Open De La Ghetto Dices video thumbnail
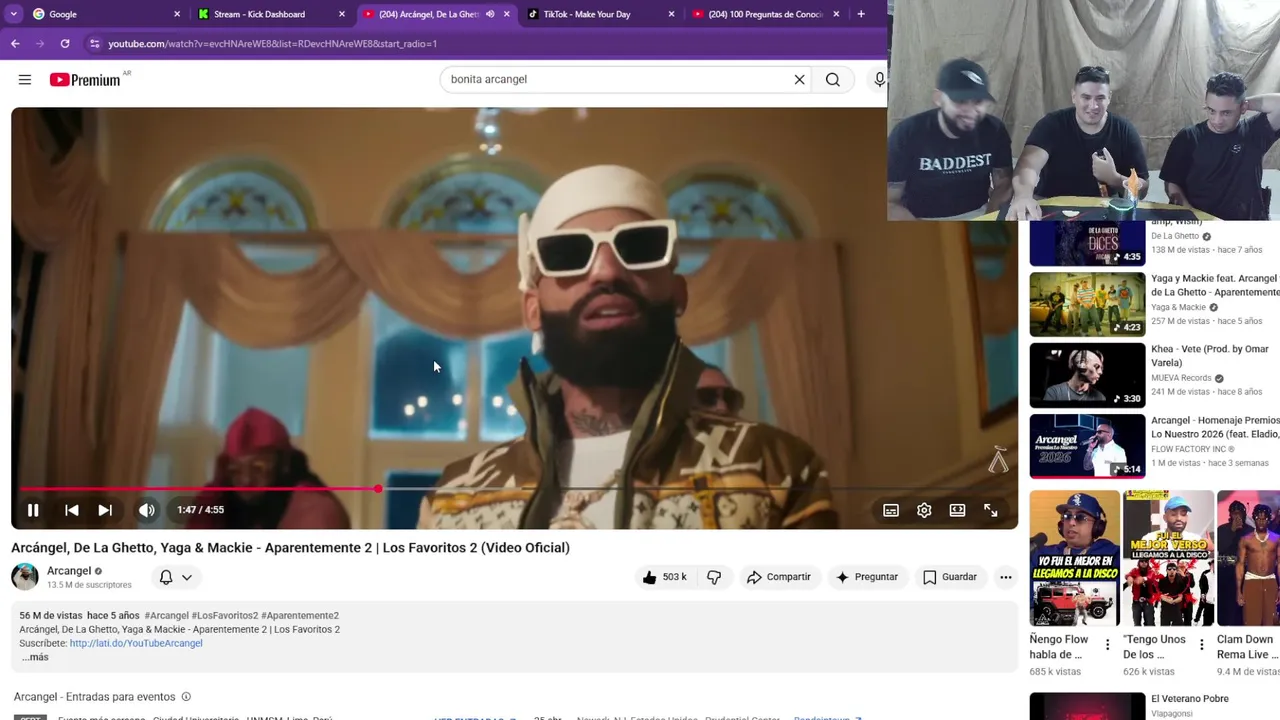Viewport: 1280px width, 720px height. [1087, 243]
